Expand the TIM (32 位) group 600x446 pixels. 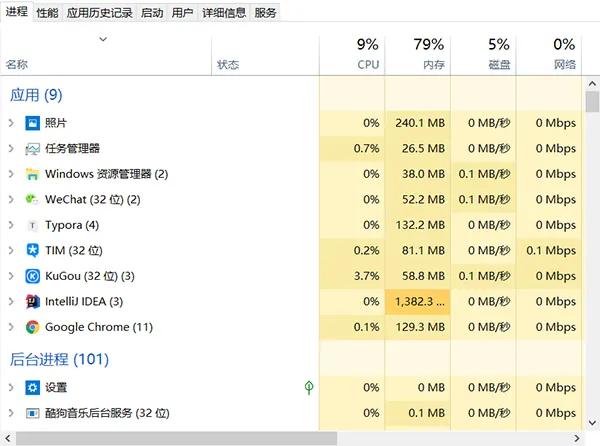click(11, 251)
